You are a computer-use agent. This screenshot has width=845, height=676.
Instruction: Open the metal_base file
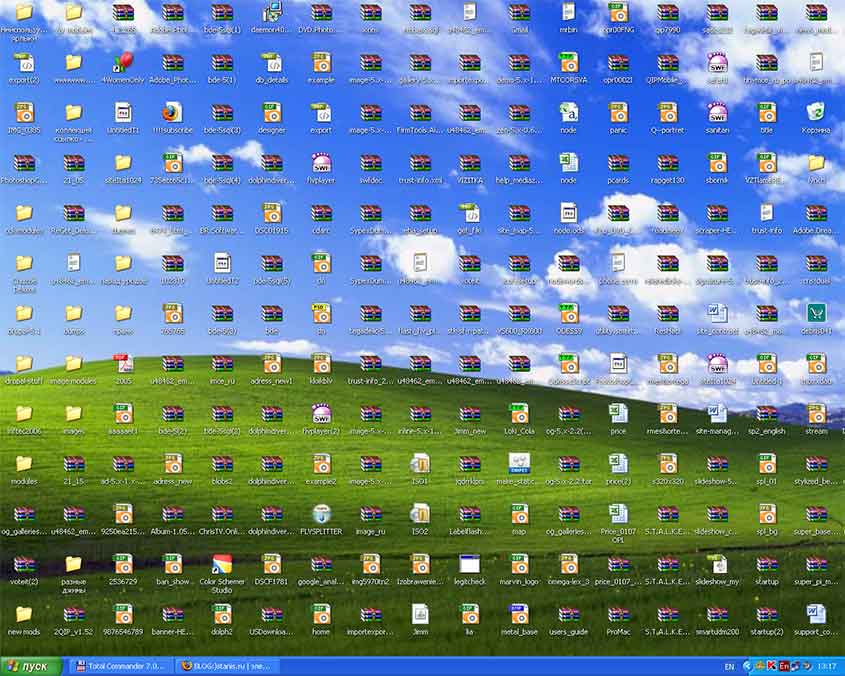pos(519,612)
